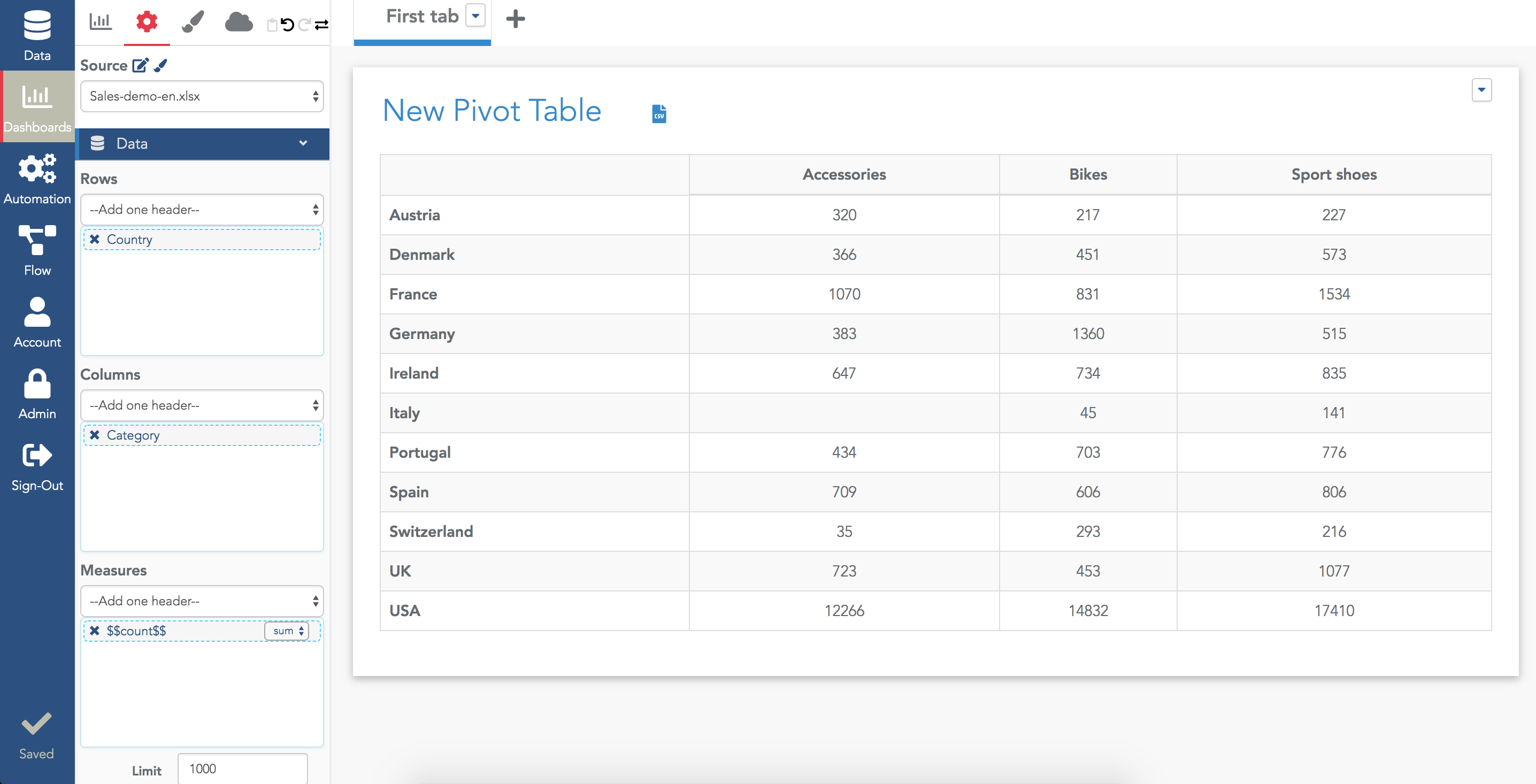
Task: Click the France row label
Action: [413, 294]
